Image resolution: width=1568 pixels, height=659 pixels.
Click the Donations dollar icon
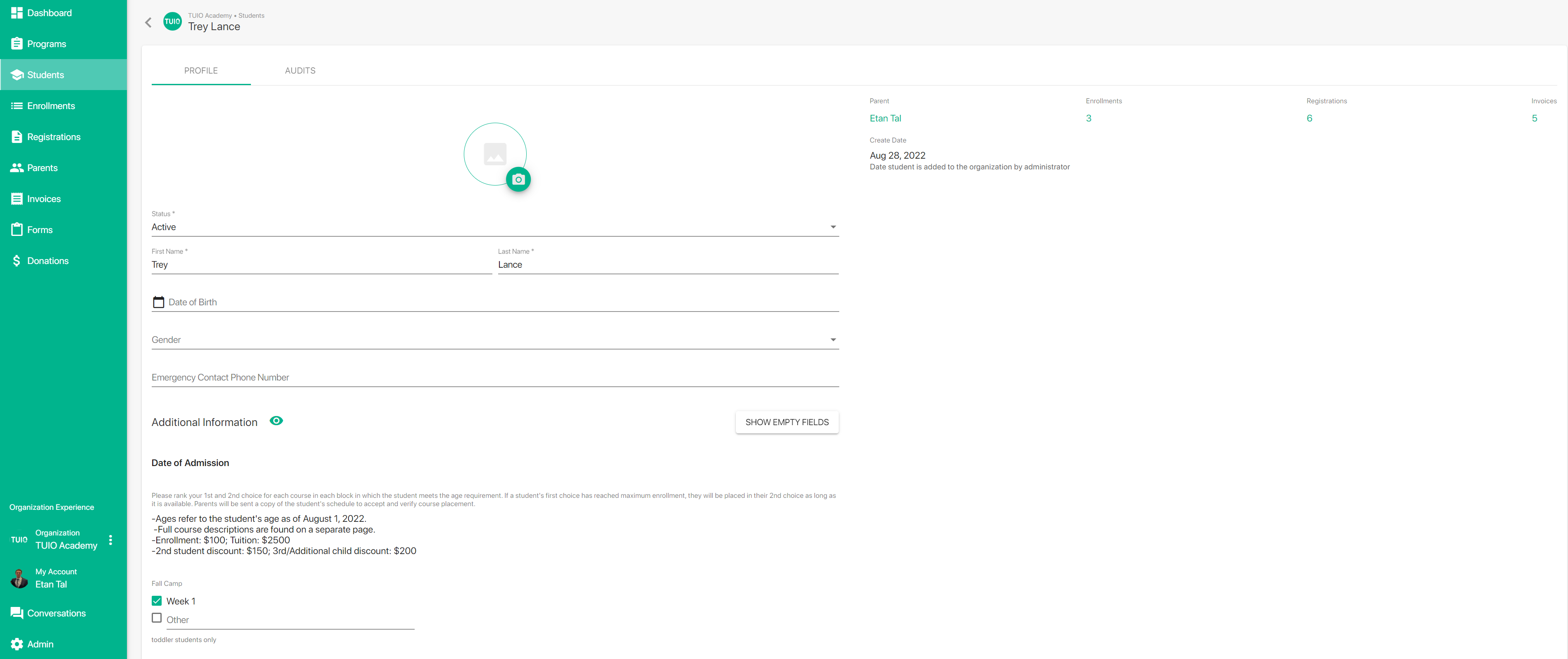17,260
